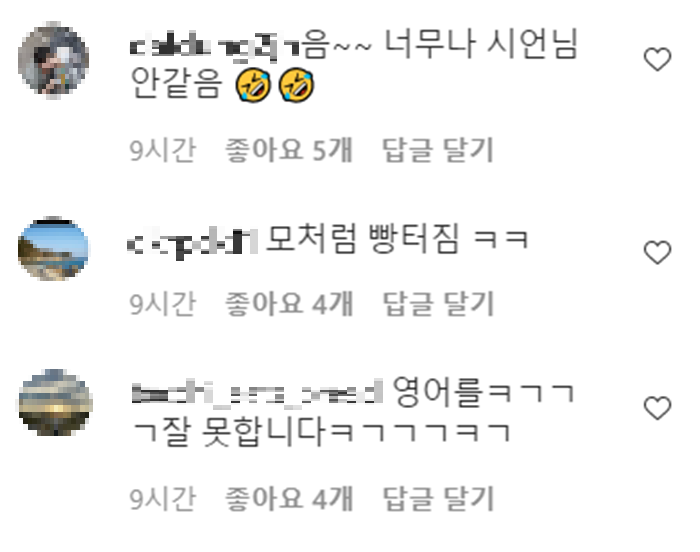View likes on 좋아요 5개

[289, 150]
